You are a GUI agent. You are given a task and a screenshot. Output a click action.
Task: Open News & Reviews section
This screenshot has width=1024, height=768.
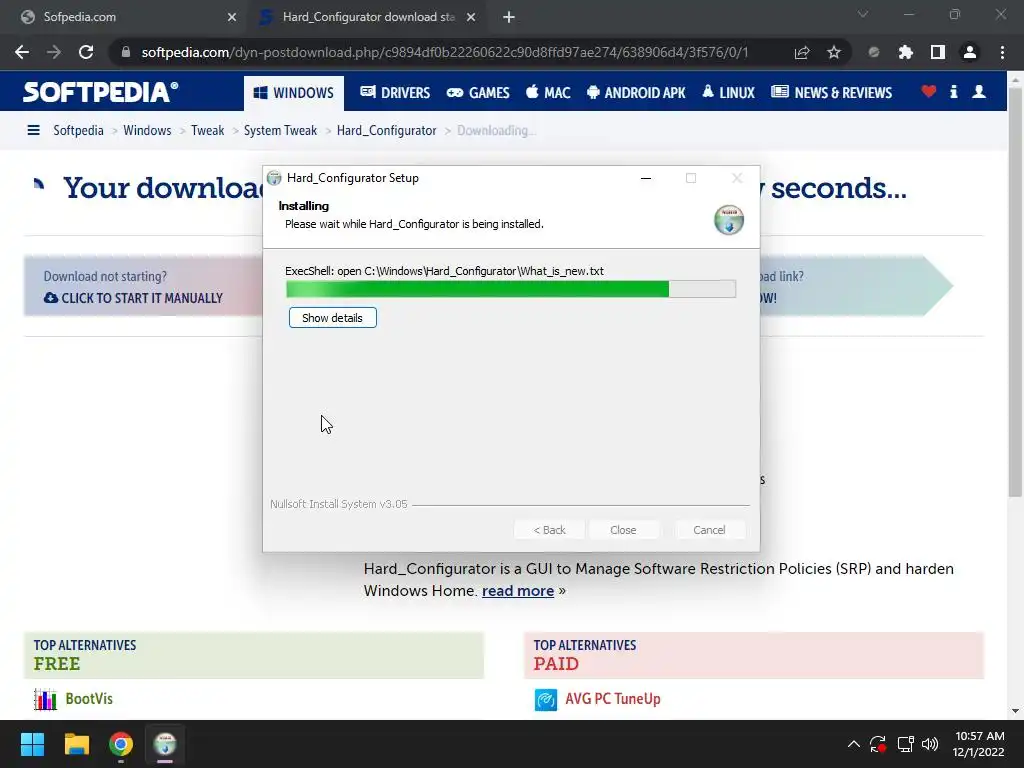[x=831, y=93]
